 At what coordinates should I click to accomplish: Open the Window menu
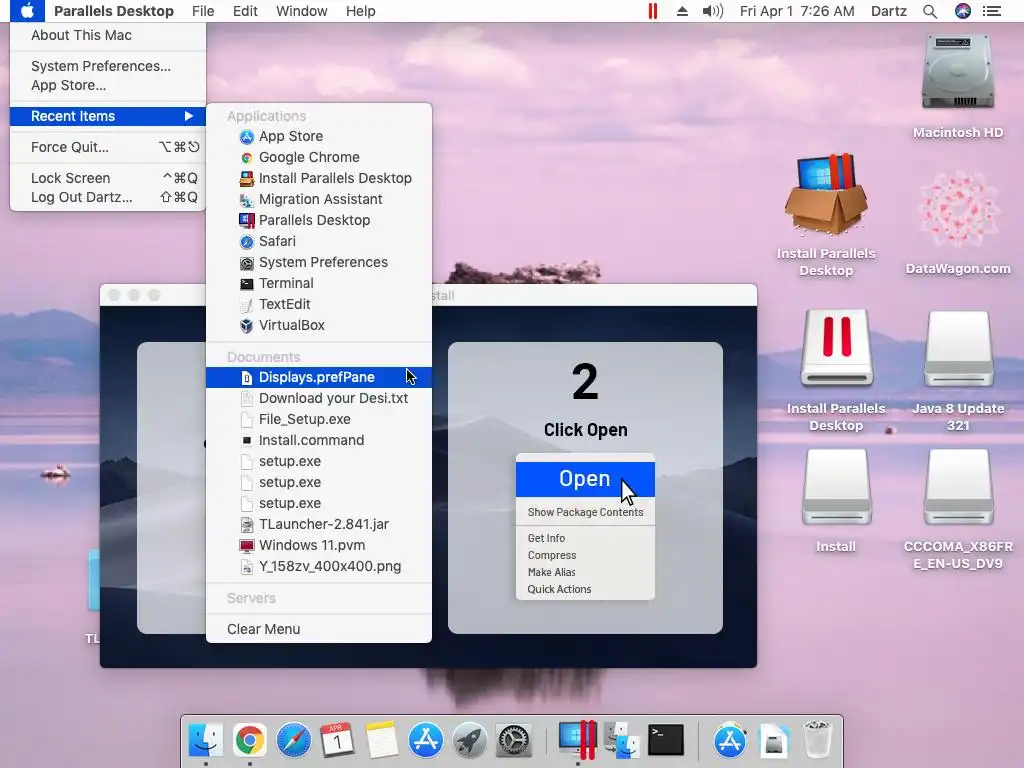coord(302,11)
